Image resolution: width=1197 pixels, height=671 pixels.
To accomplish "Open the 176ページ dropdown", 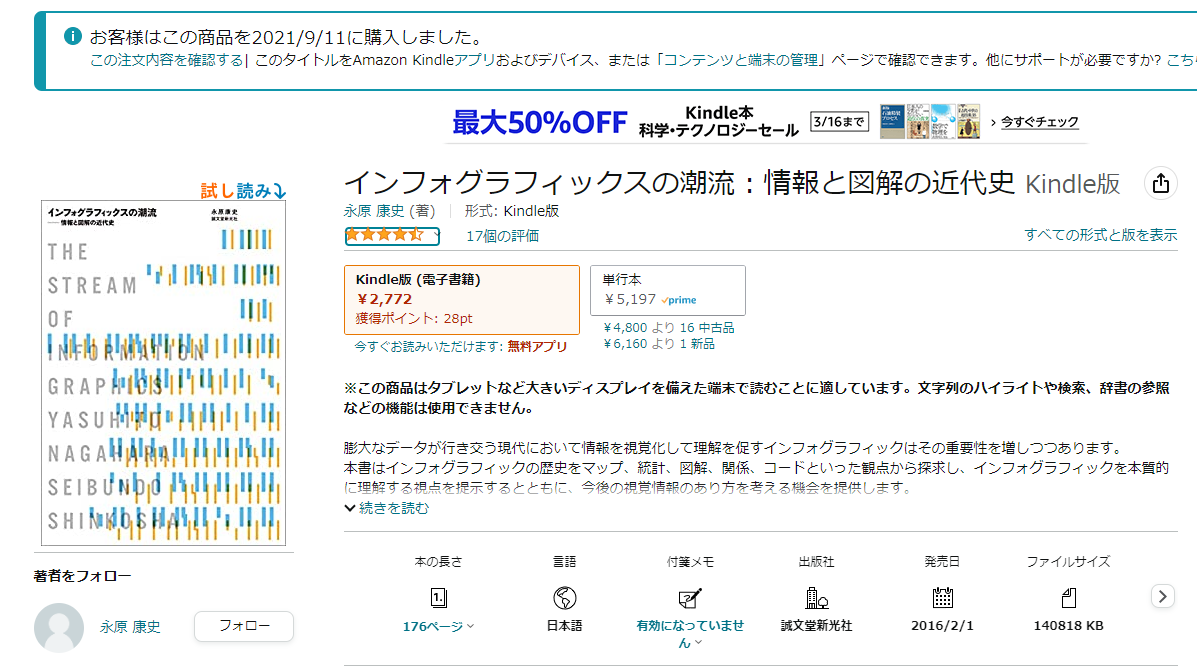I will tap(438, 626).
